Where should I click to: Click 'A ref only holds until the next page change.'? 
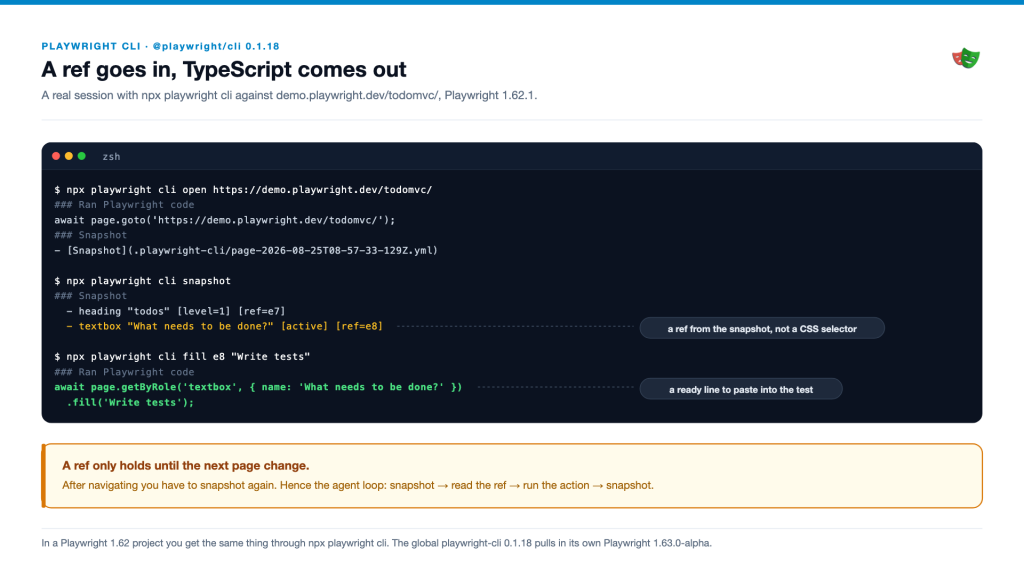pyautogui.click(x=185, y=465)
